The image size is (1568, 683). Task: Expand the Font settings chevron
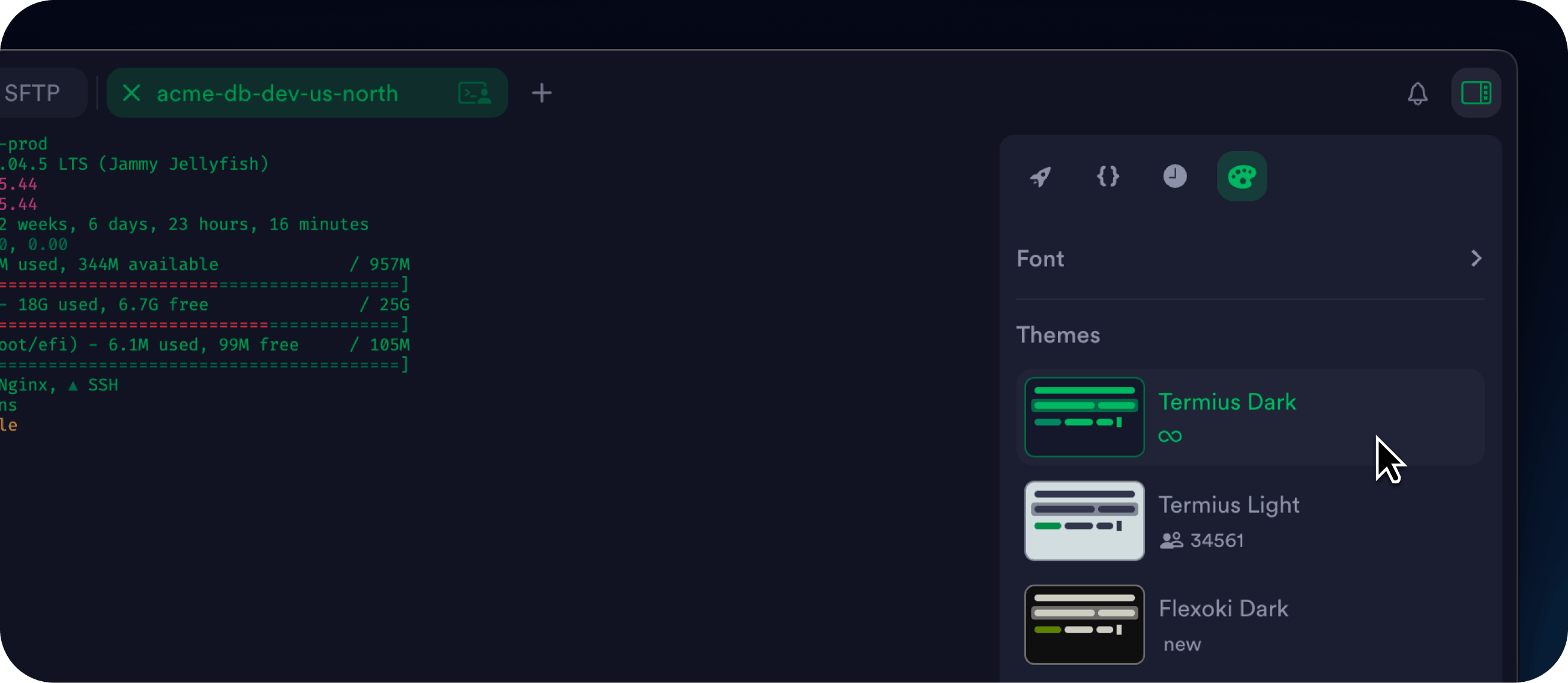1476,259
